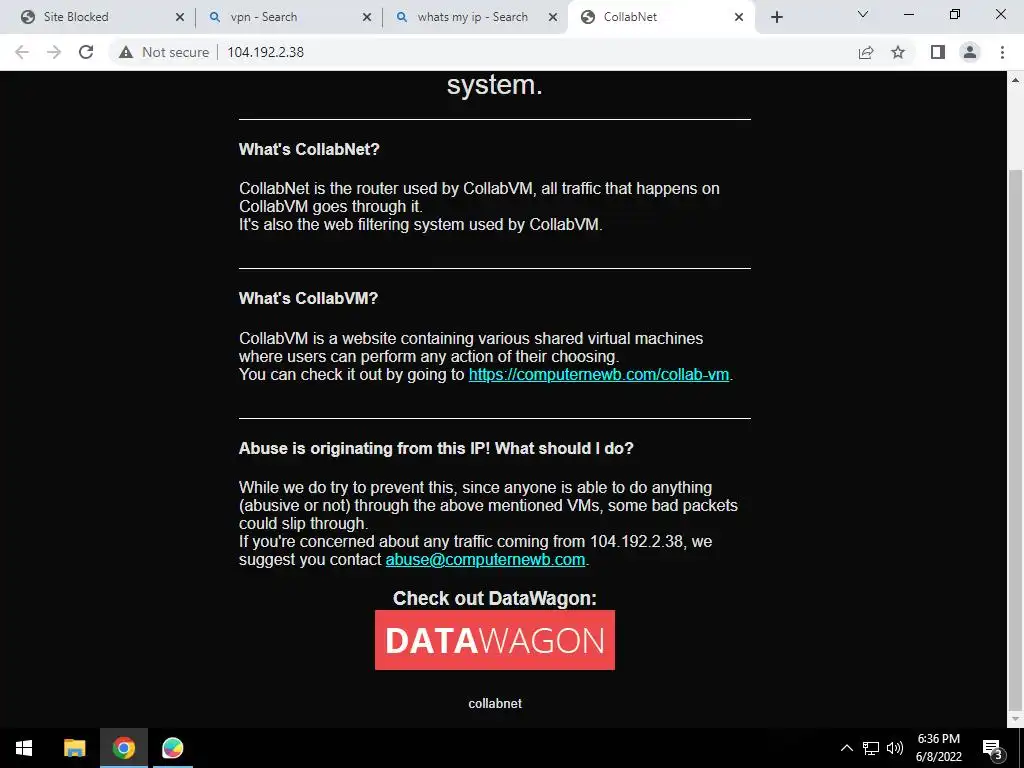Reload the current page
Viewport: 1024px width, 768px height.
point(86,52)
